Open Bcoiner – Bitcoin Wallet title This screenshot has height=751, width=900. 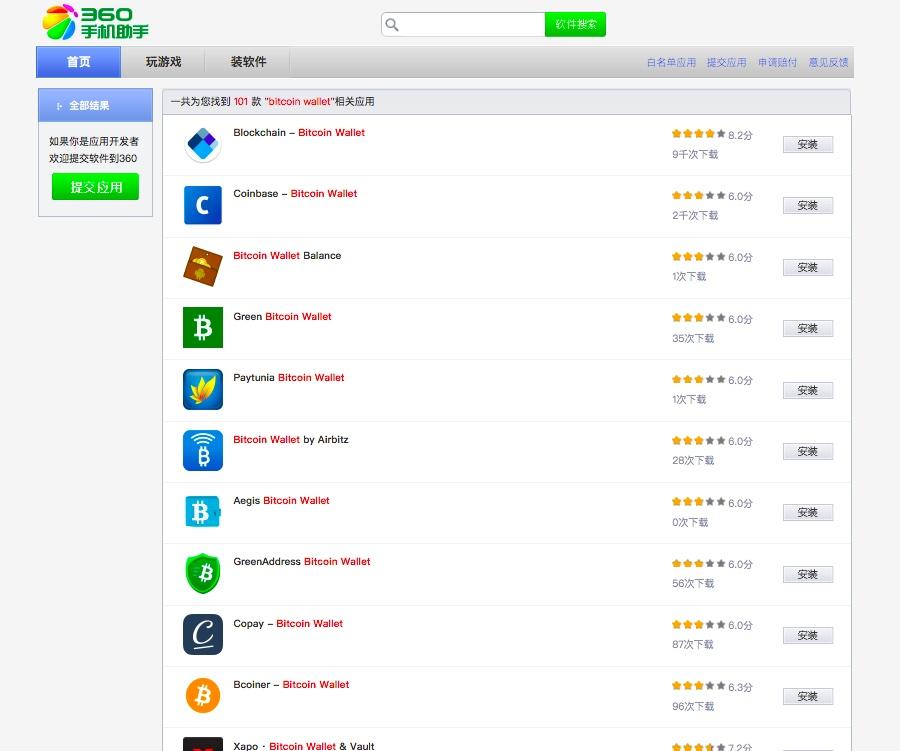click(x=291, y=684)
